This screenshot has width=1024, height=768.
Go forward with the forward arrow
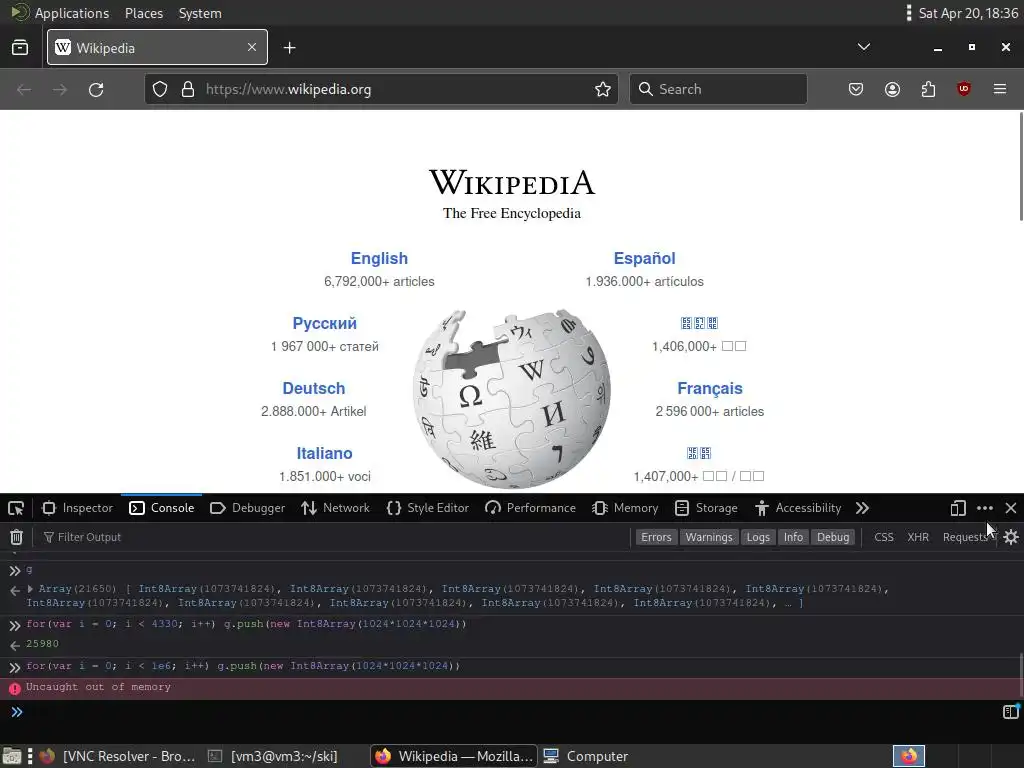[x=59, y=89]
